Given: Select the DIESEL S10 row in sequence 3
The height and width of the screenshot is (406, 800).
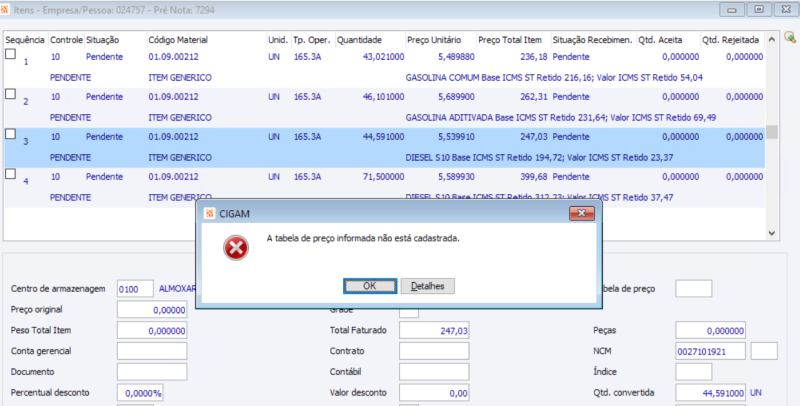Looking at the screenshot, I should click(x=385, y=147).
